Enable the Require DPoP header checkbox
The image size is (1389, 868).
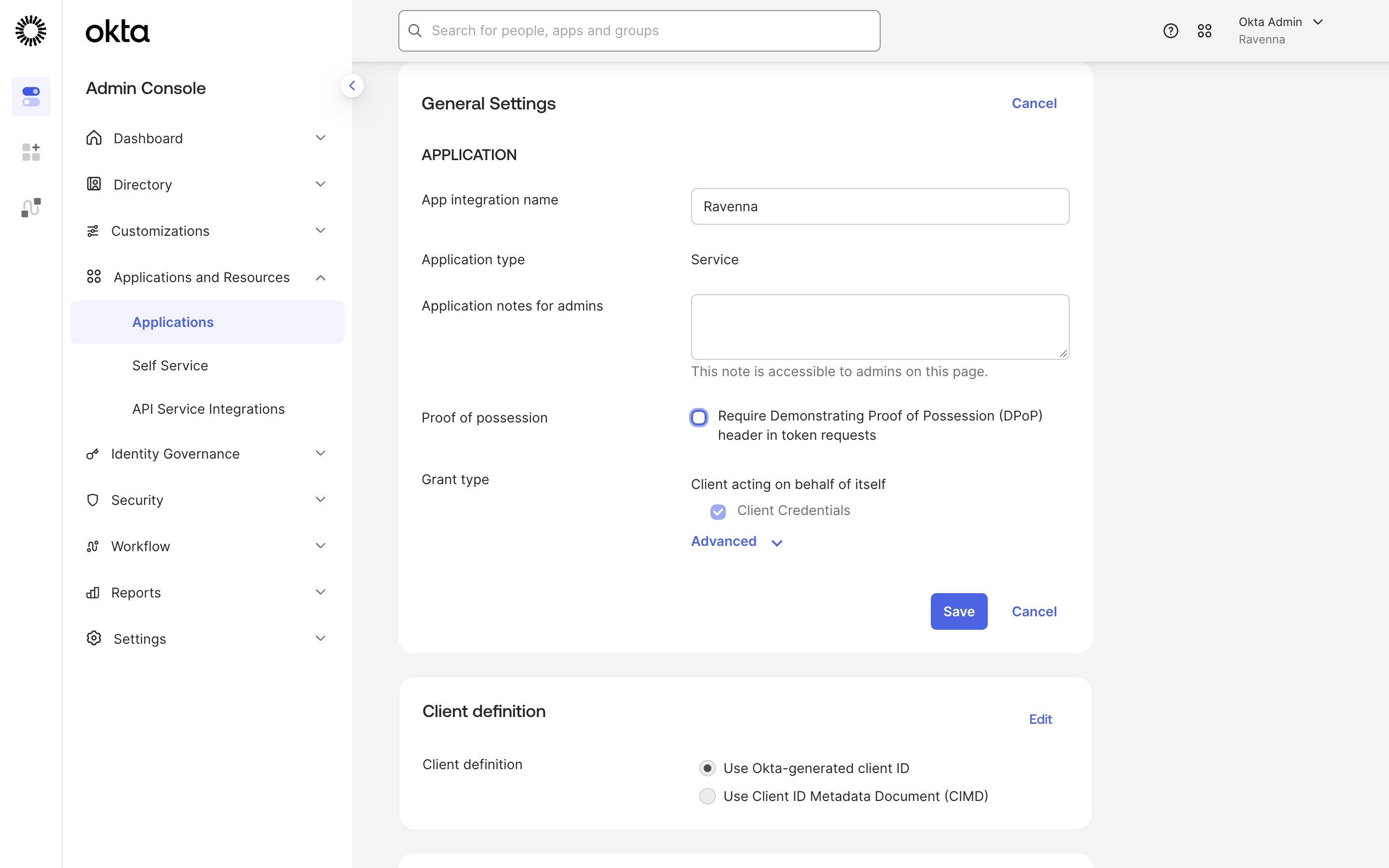pos(698,417)
